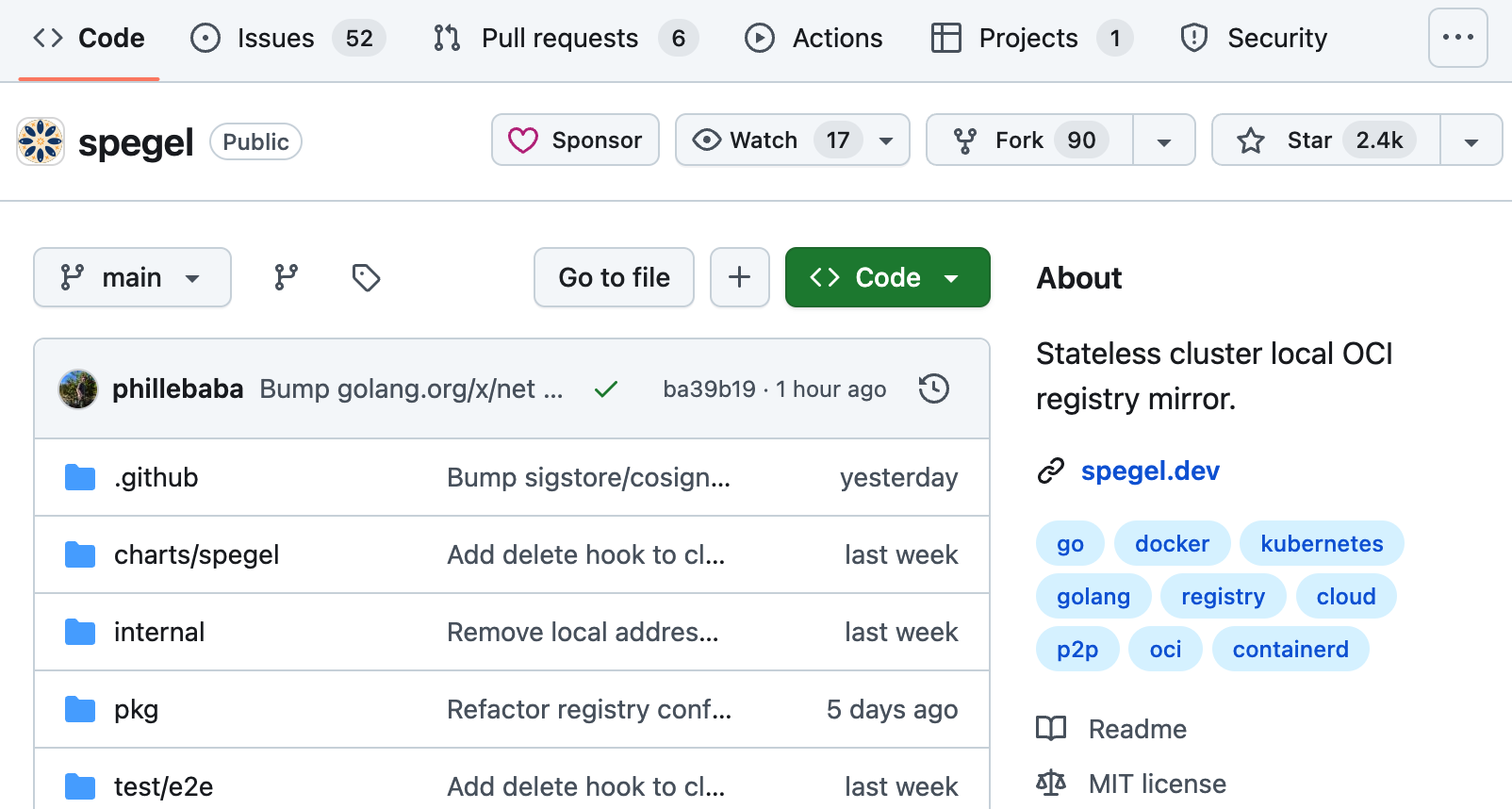1512x809 pixels.
Task: Open the green Code dropdown
Action: coord(887,277)
